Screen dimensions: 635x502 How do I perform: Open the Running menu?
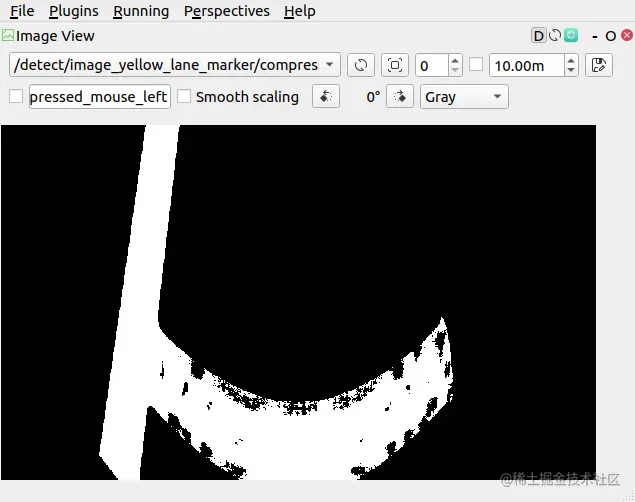tap(141, 11)
